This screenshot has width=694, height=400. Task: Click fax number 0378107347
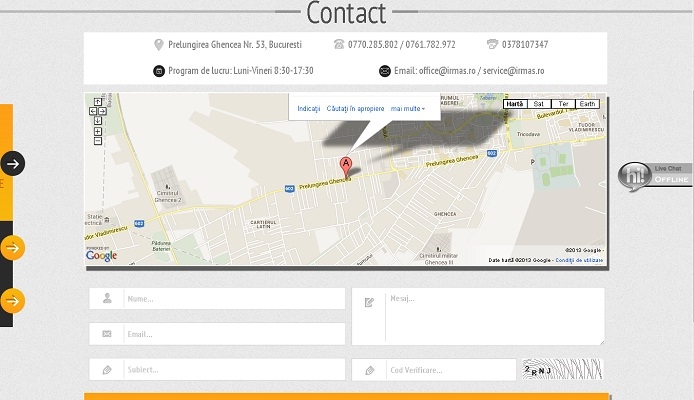pyautogui.click(x=525, y=45)
